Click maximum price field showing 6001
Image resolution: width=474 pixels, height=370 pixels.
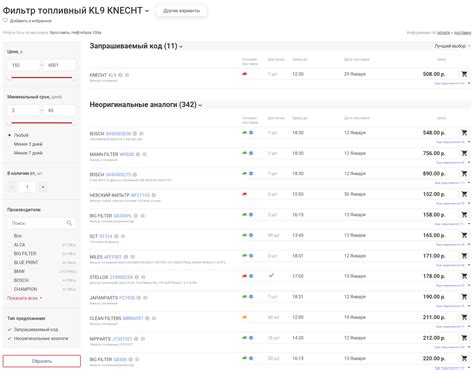59,65
